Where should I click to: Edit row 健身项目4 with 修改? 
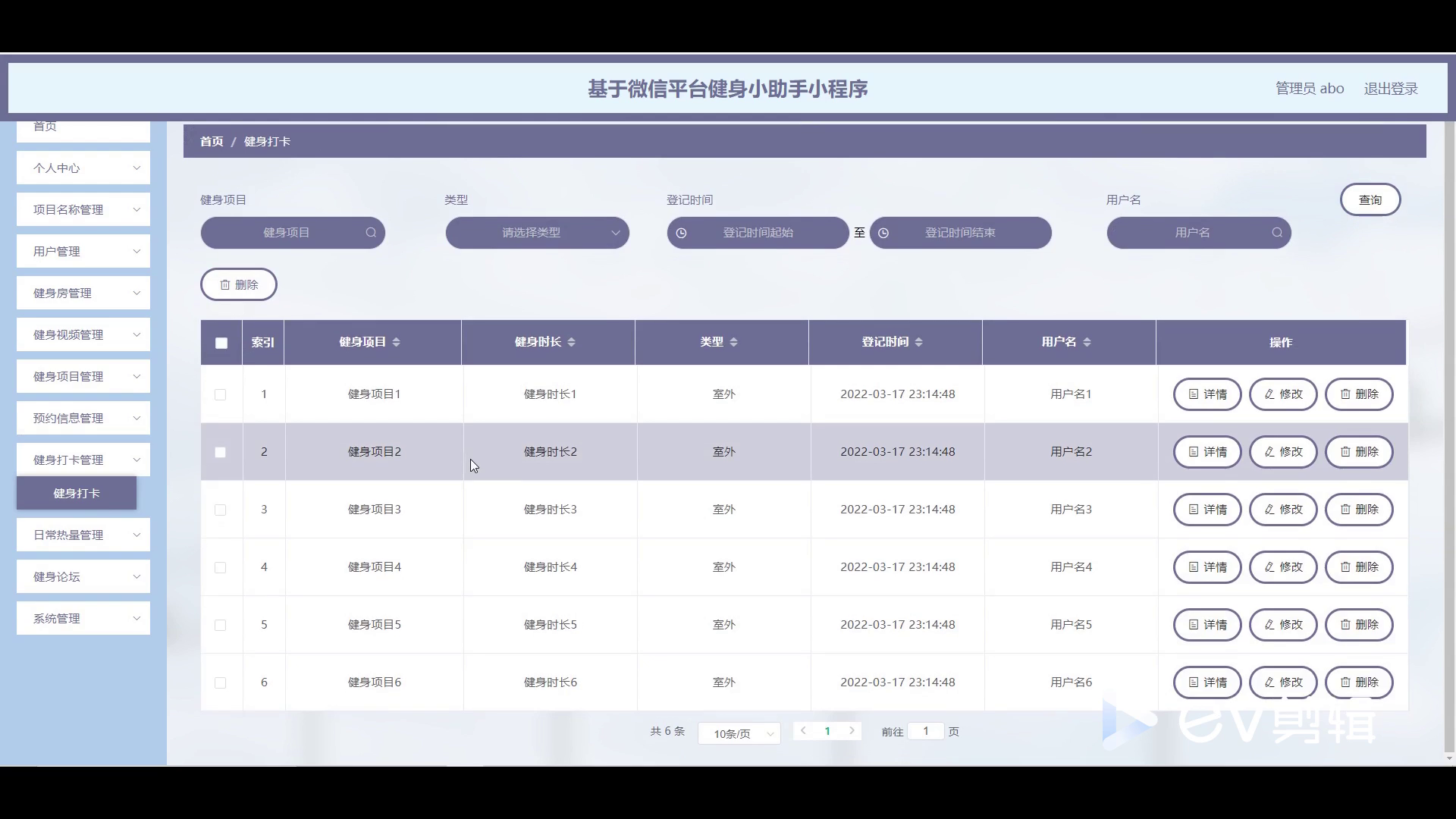1283,567
